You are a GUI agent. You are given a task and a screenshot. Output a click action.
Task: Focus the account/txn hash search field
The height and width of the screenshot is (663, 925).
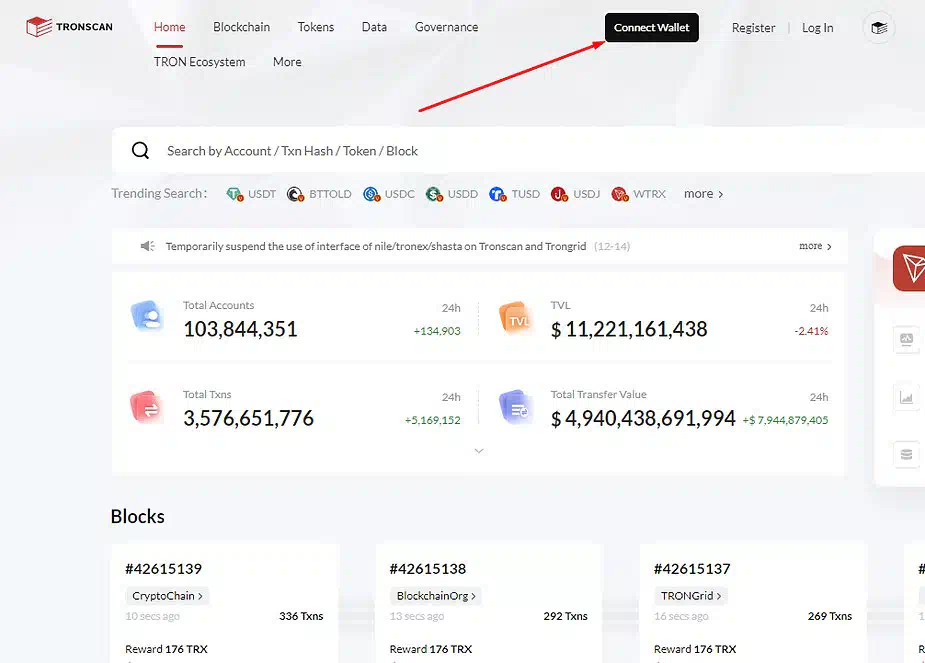pos(519,150)
